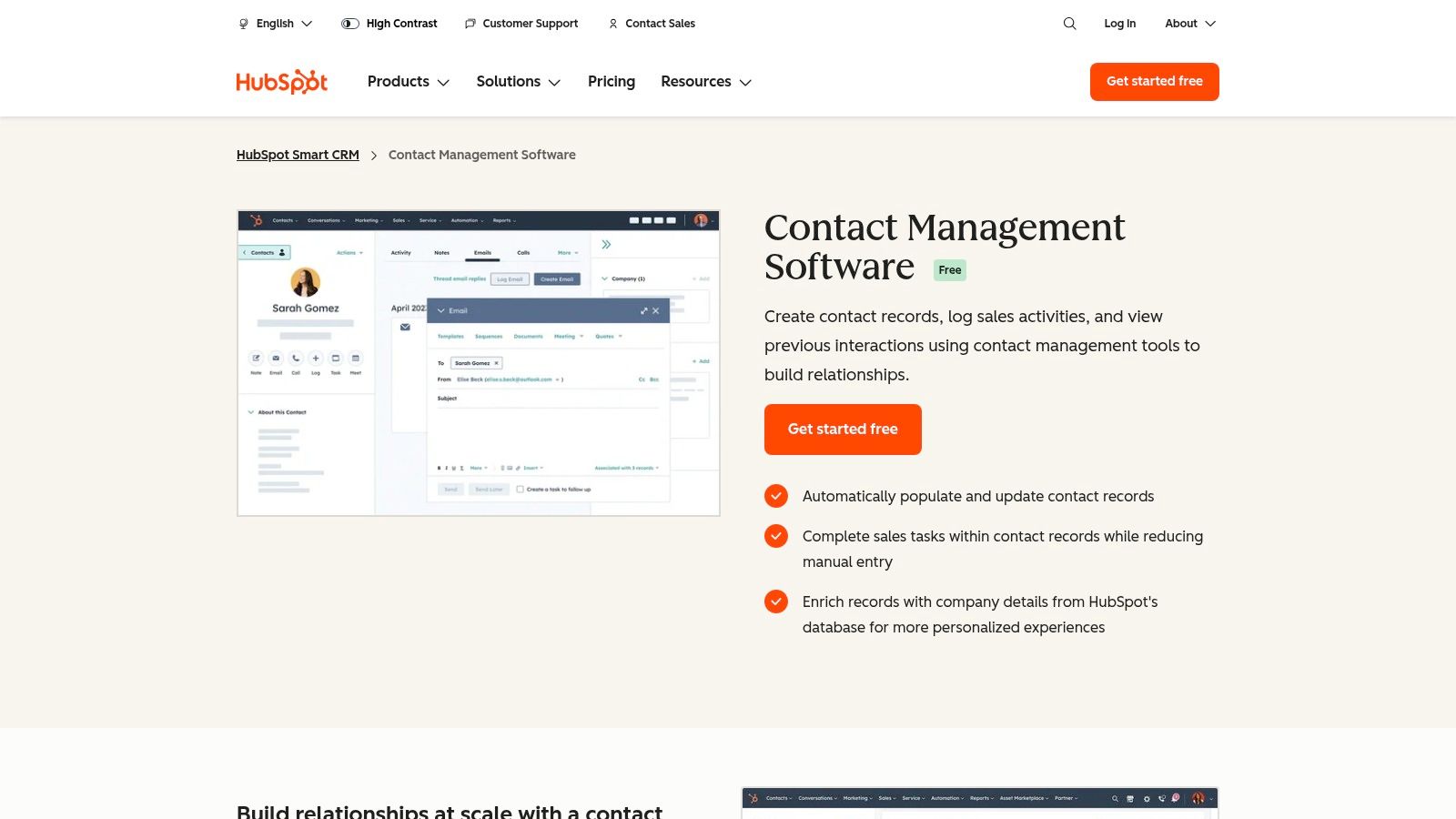The height and width of the screenshot is (819, 1456).
Task: Click the HubSpot logo
Action: click(x=281, y=82)
